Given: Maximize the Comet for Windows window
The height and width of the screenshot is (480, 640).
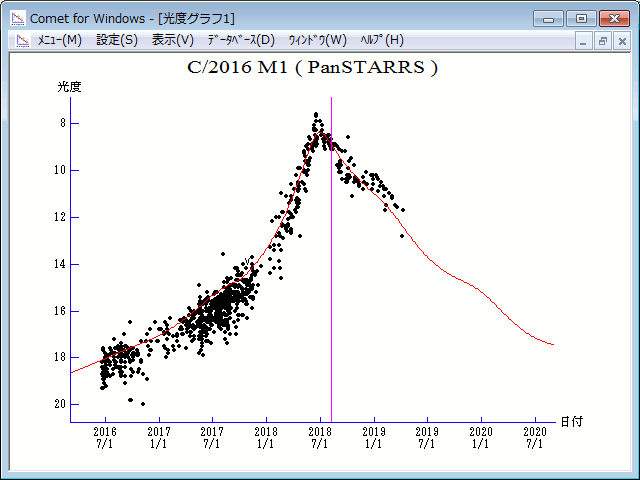Looking at the screenshot, I should coord(580,18).
